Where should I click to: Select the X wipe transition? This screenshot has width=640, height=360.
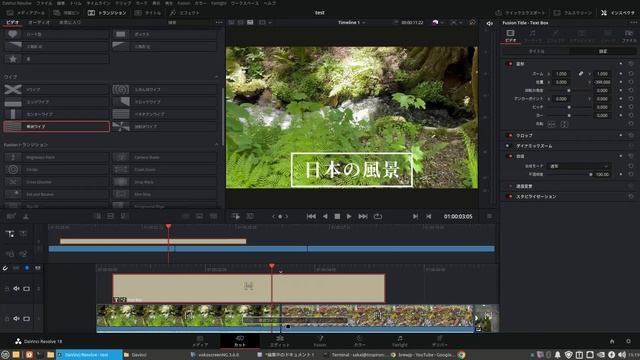[56, 89]
